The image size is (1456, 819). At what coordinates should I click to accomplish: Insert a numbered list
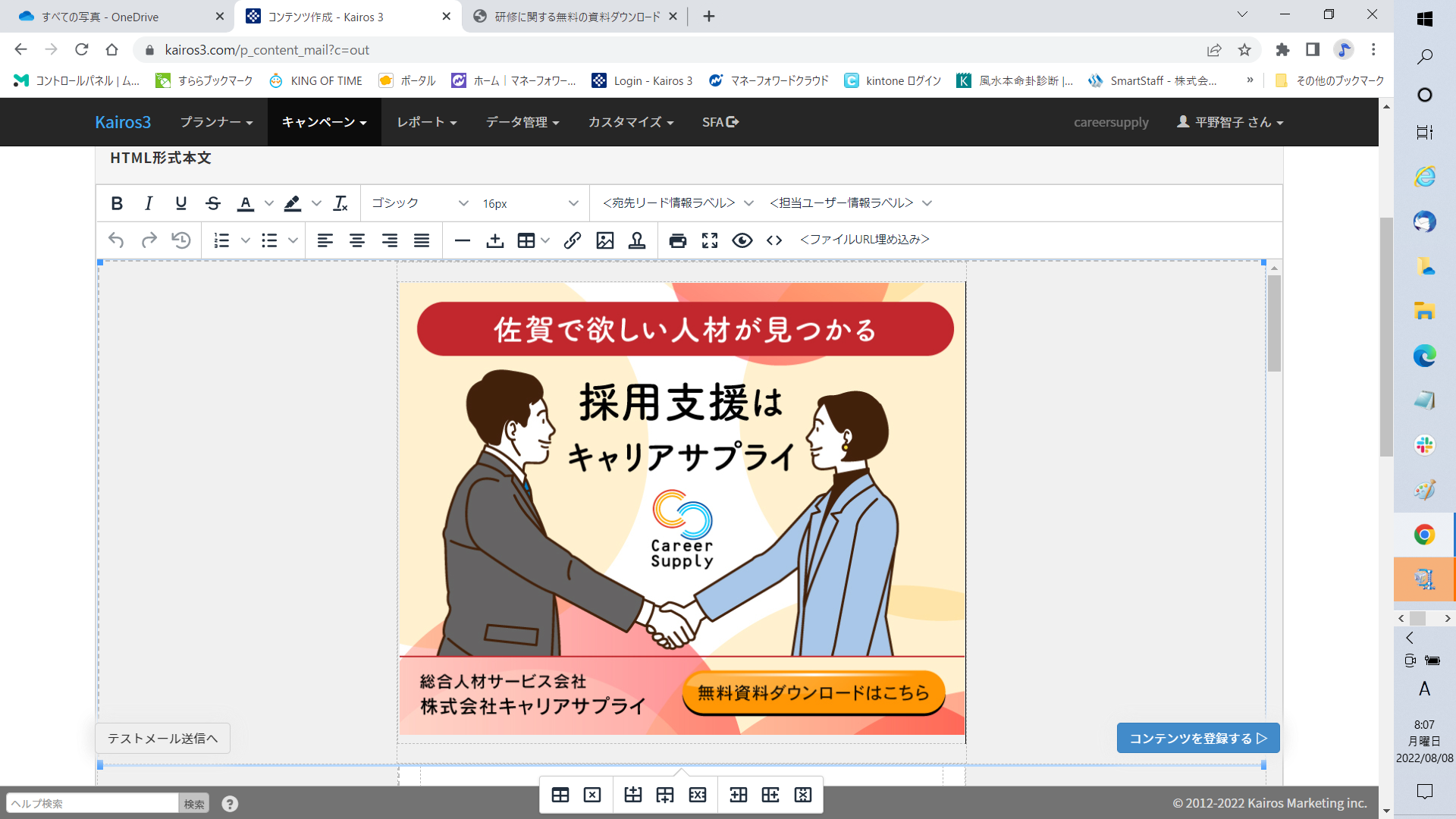[221, 240]
